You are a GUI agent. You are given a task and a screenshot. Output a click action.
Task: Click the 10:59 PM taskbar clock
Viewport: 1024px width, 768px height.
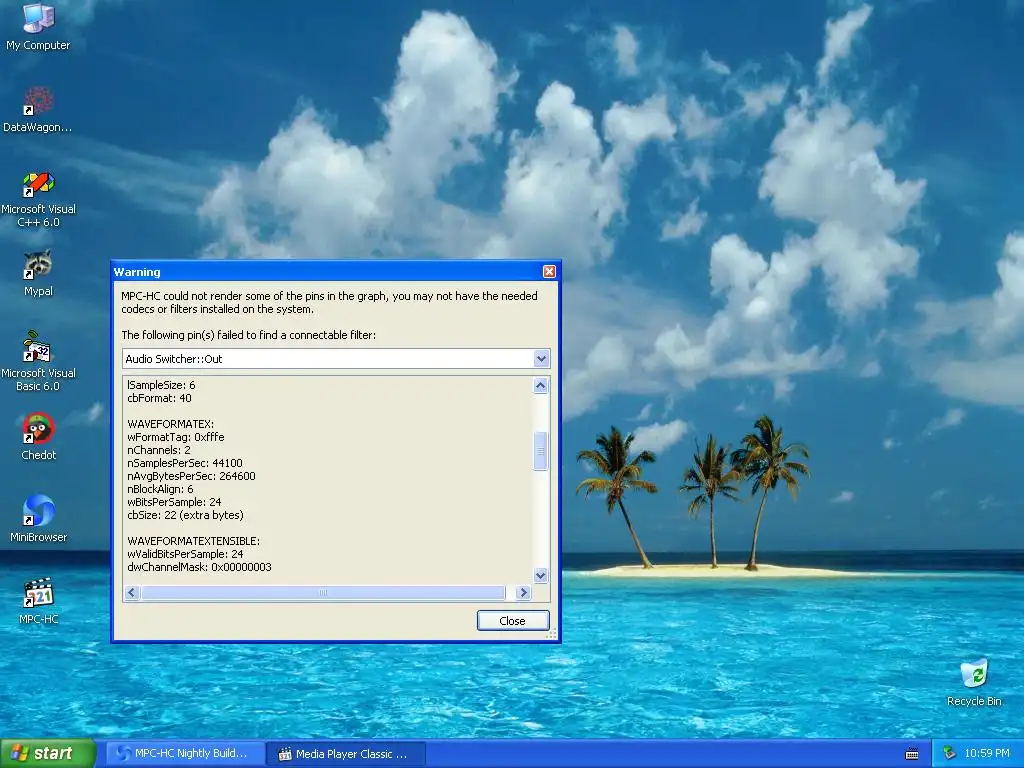click(987, 754)
